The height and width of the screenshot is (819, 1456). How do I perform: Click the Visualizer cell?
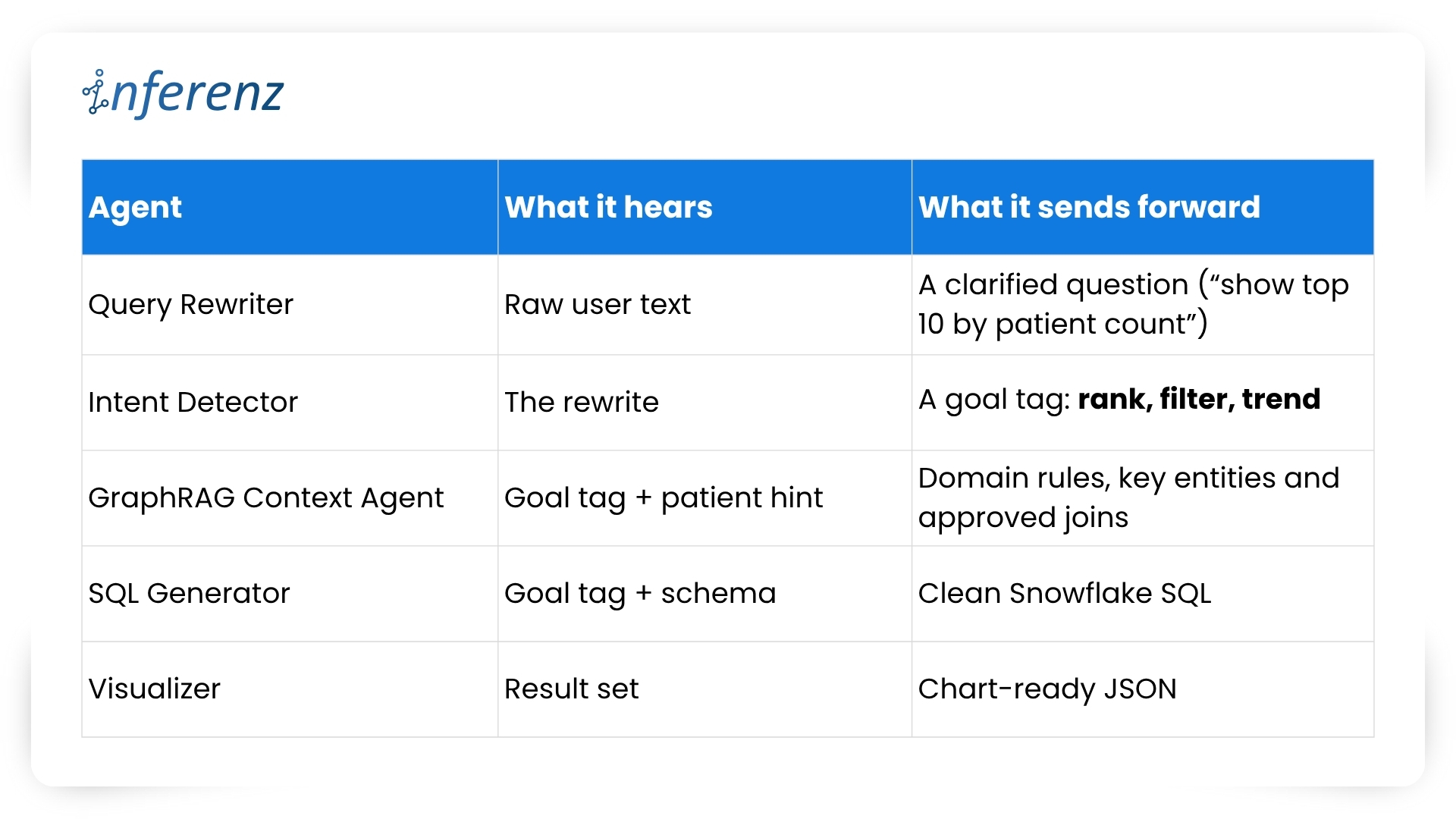pyautogui.click(x=290, y=689)
